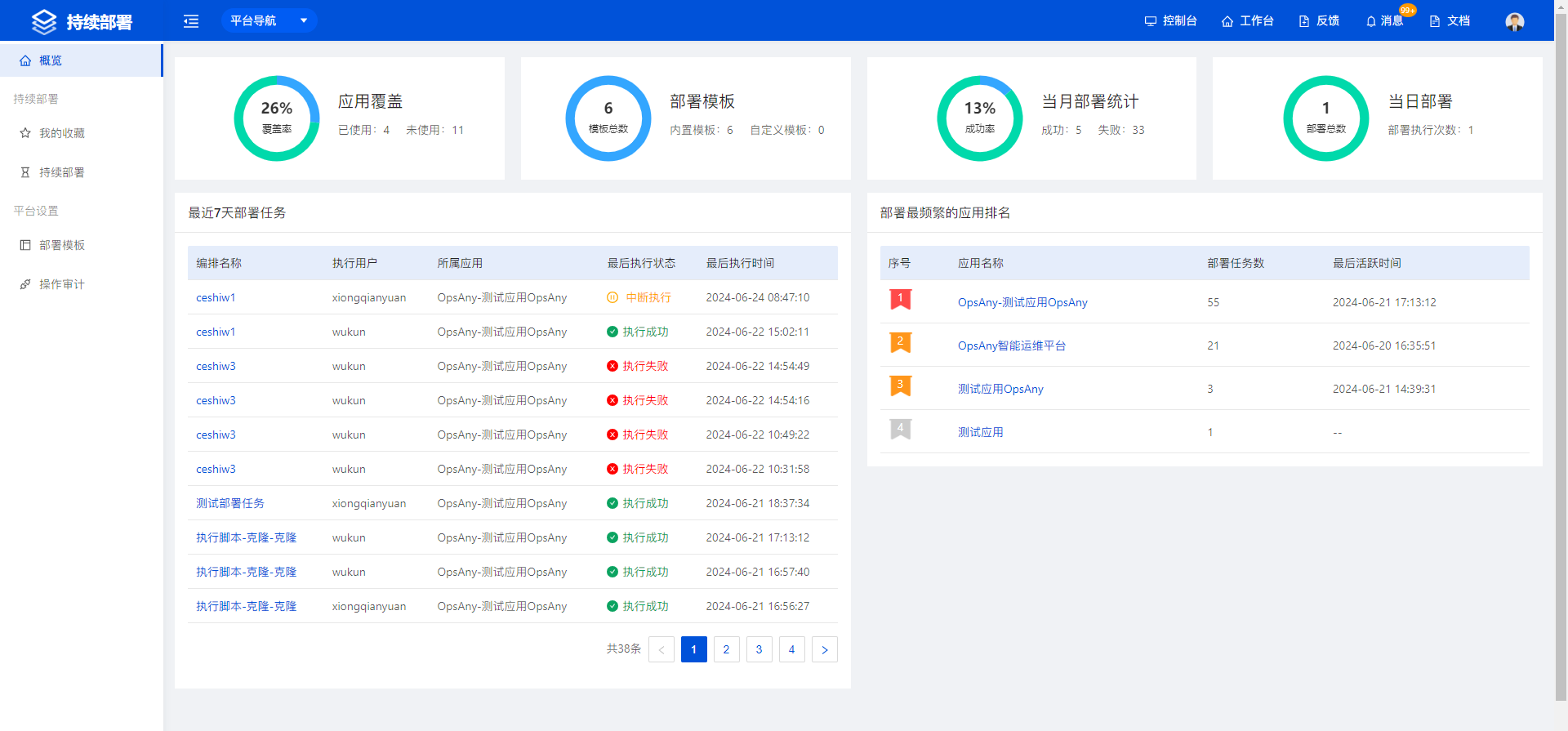Click the 共38条 total count text
This screenshot has height=731, width=1568.
click(624, 649)
